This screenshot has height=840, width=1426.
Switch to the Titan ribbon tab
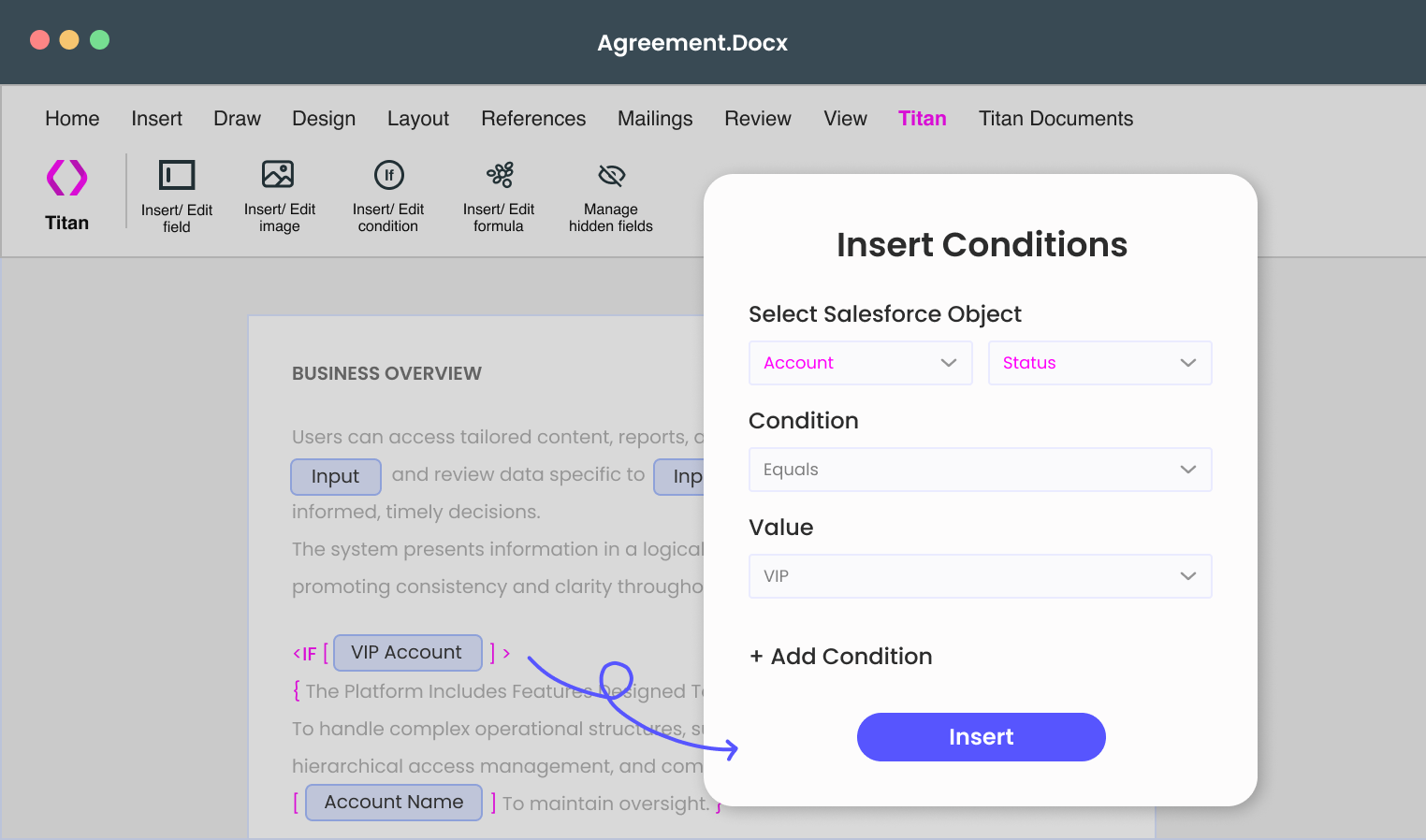click(922, 119)
